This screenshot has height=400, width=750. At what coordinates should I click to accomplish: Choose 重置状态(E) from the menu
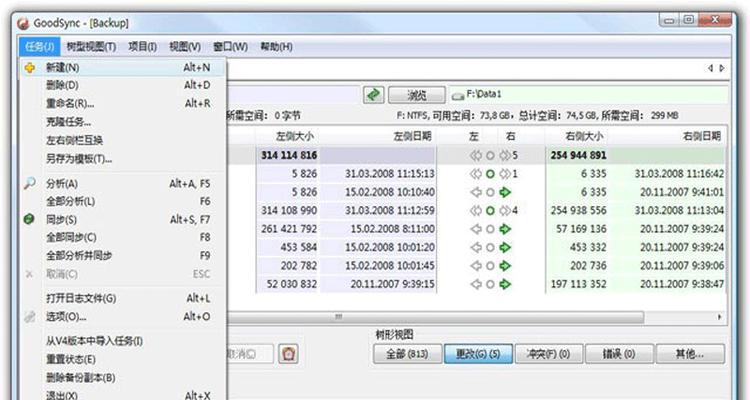coord(123,359)
